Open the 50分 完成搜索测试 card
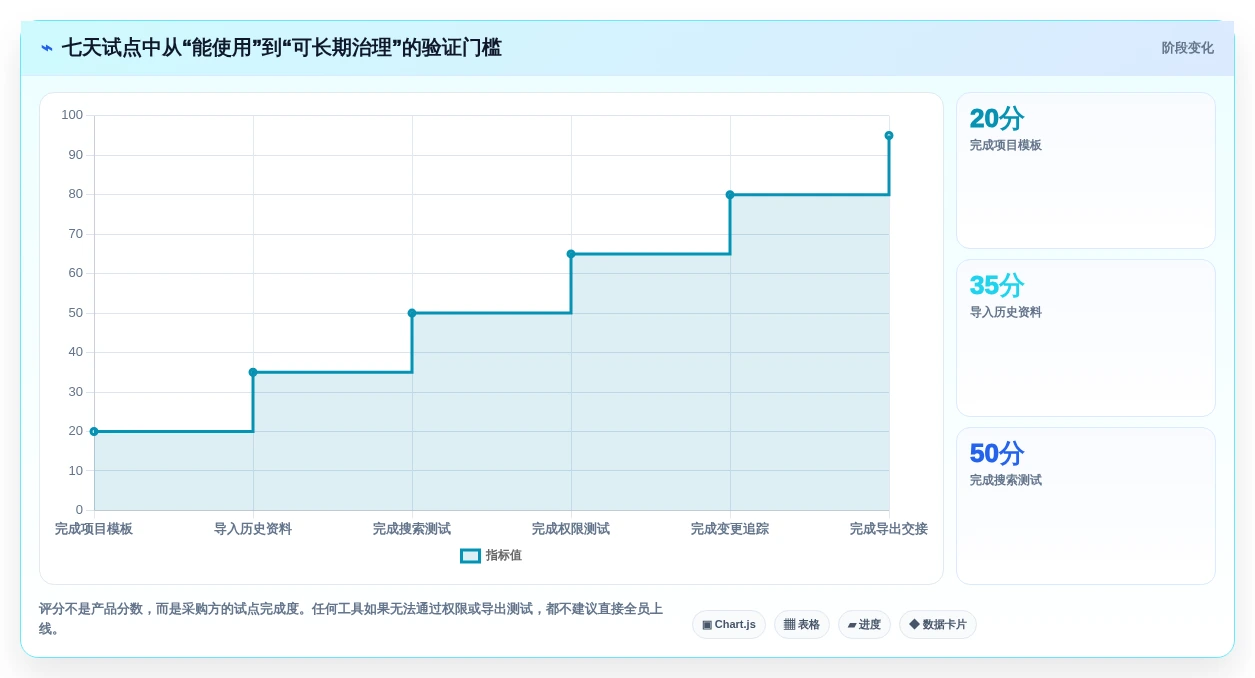 [1086, 506]
